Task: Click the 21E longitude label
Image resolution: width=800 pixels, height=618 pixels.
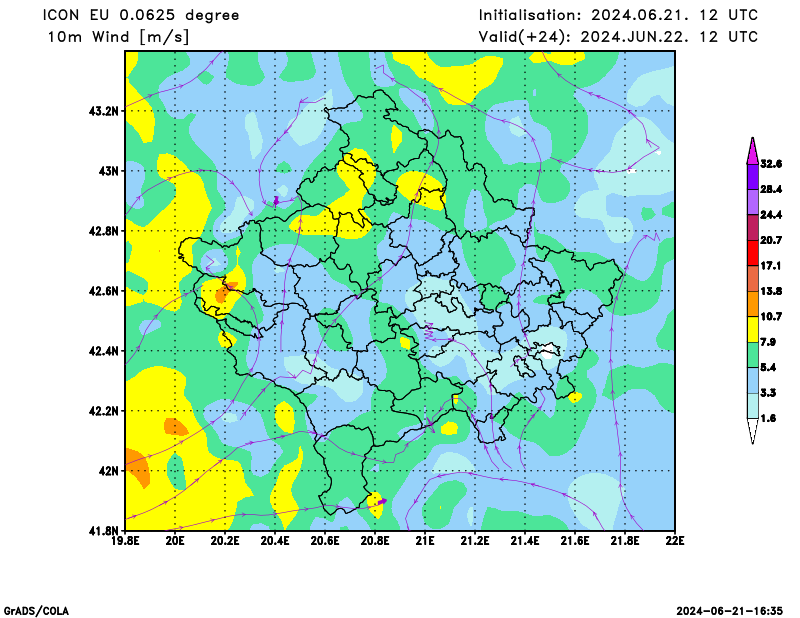Action: (x=425, y=541)
